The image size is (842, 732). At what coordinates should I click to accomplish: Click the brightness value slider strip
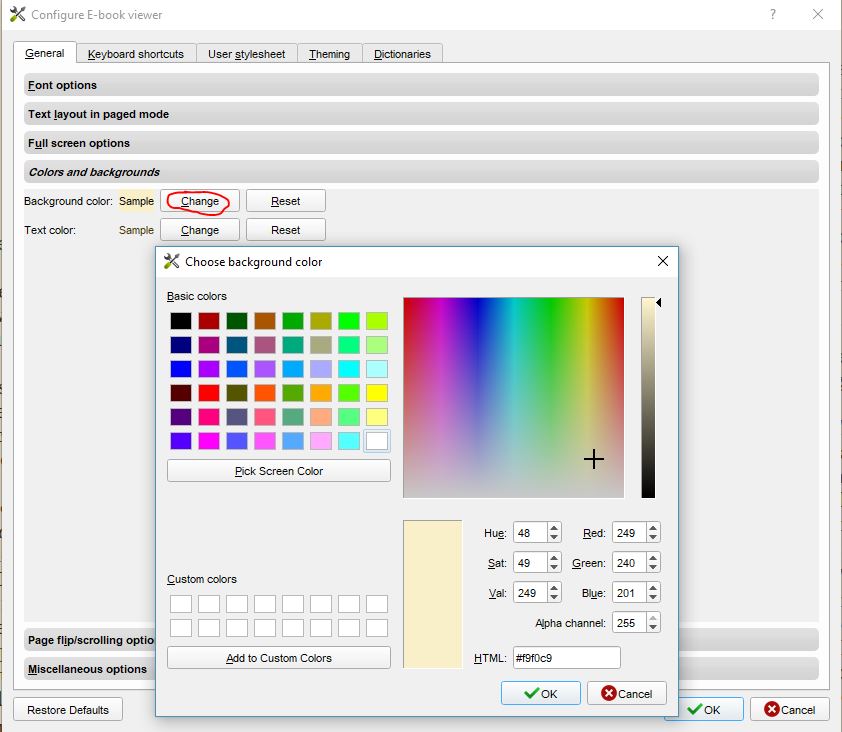click(648, 397)
